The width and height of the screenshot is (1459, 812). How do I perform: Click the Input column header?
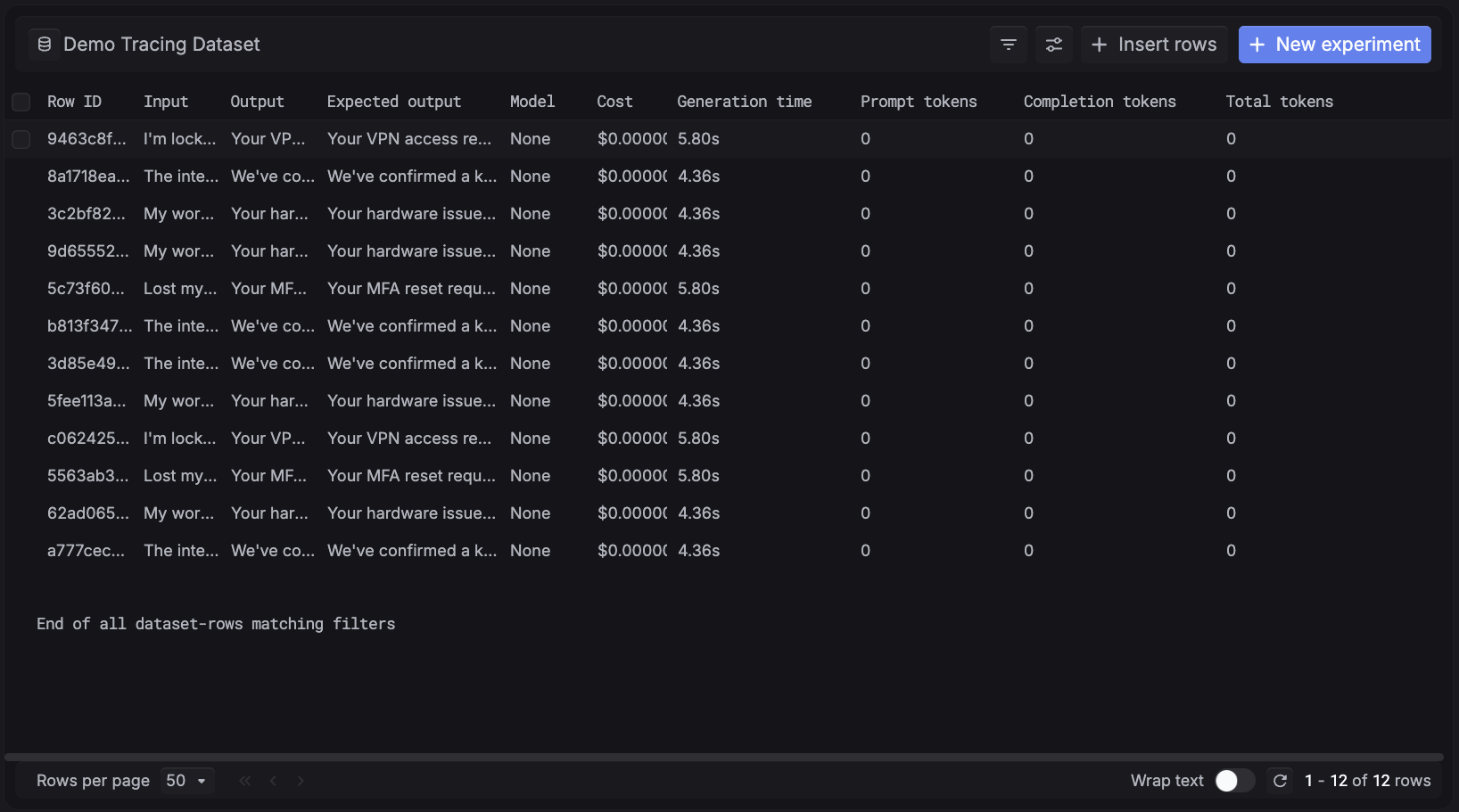click(x=166, y=102)
